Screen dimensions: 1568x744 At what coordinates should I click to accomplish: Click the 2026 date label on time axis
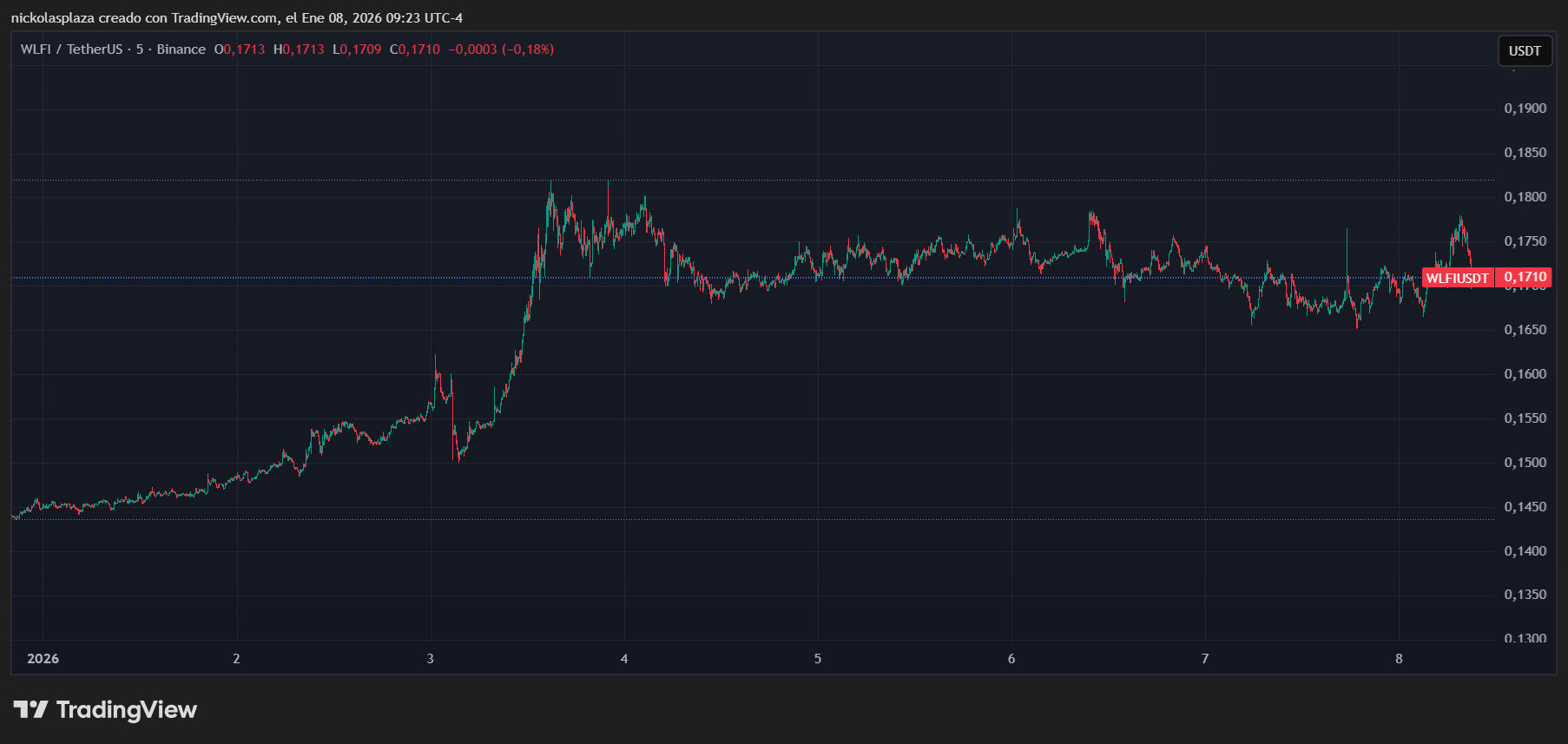pyautogui.click(x=43, y=658)
